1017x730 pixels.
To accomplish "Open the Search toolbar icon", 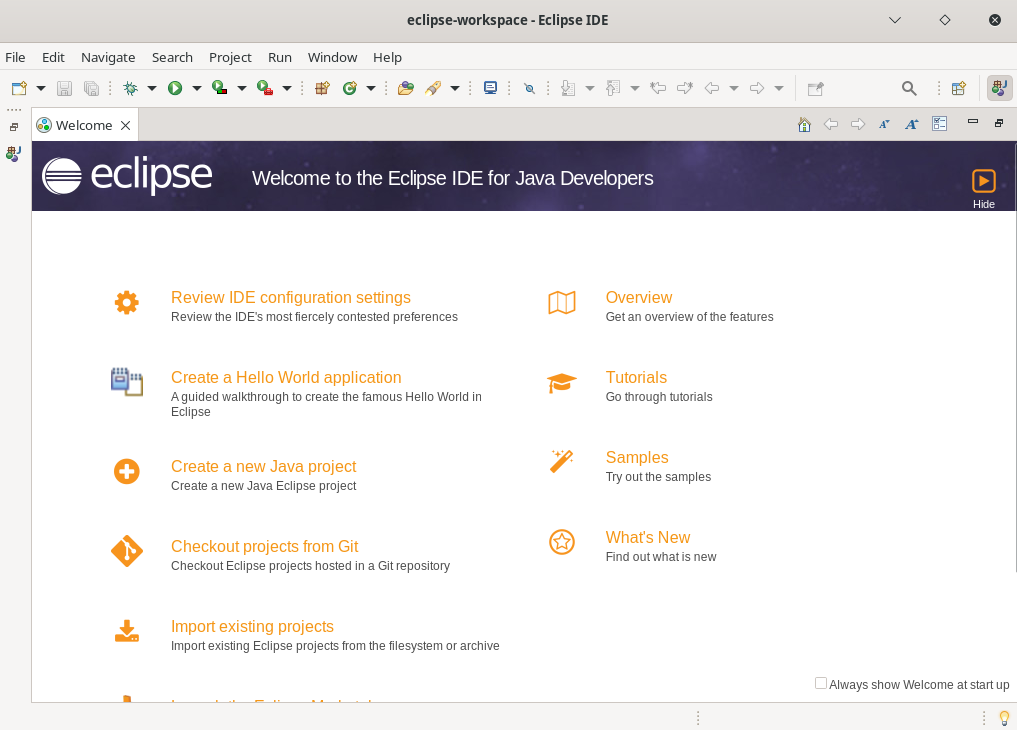I will click(x=908, y=88).
